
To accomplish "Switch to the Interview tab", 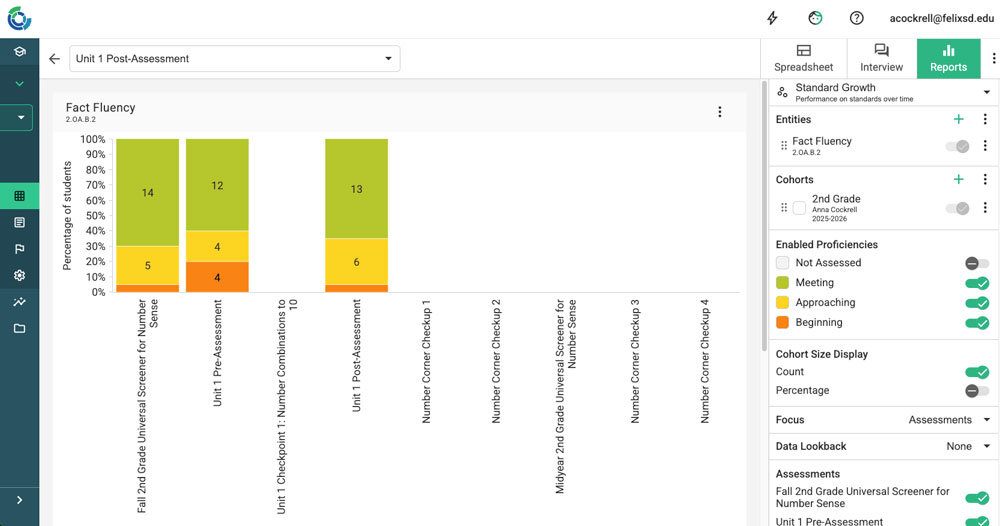I will [881, 58].
